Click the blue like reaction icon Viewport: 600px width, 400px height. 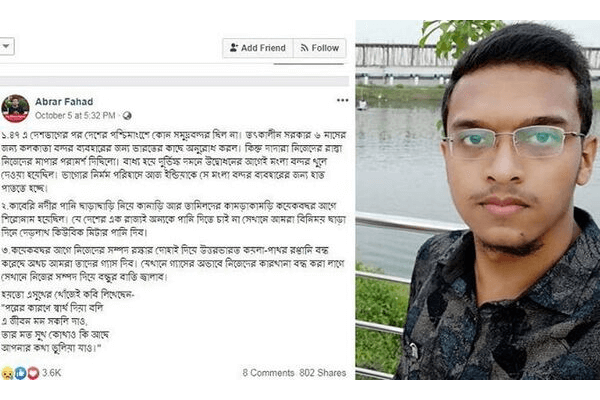(20, 373)
